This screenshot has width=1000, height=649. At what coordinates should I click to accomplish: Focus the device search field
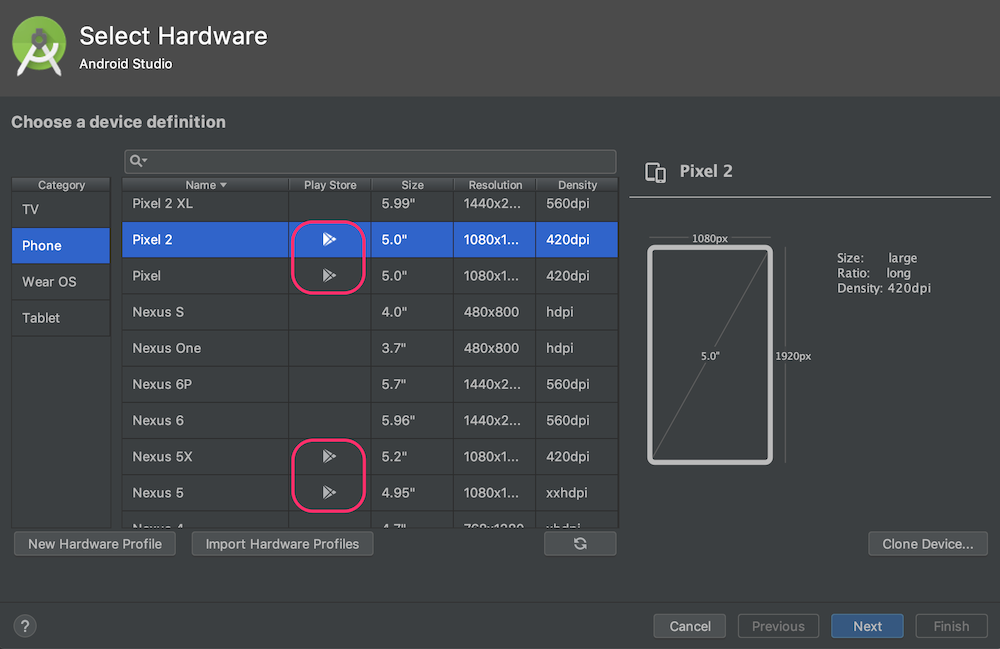[x=370, y=161]
